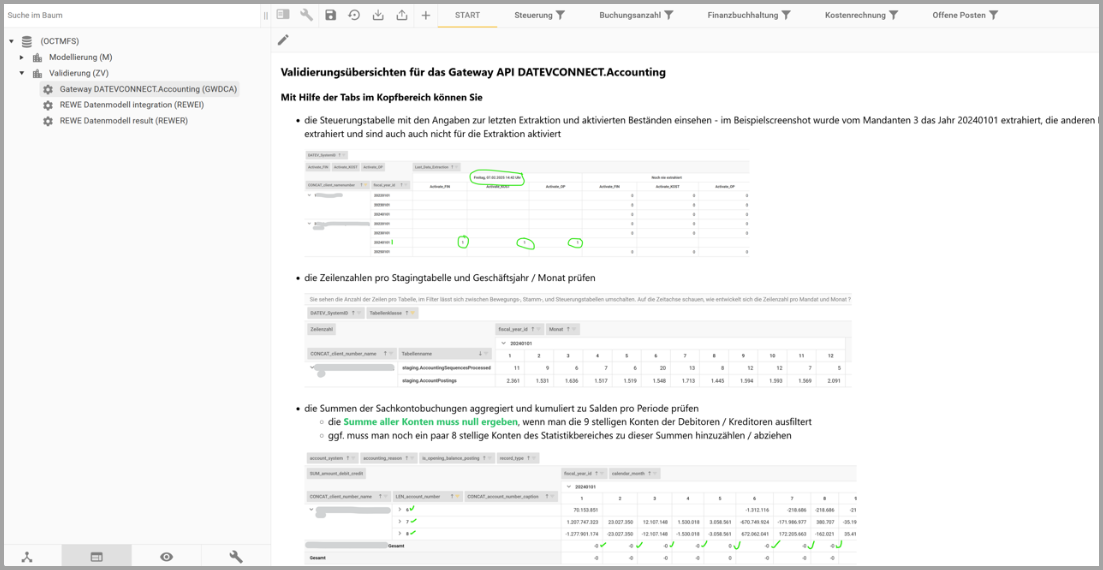The image size is (1103, 570).
Task: Click green text 'Summe aller Konten muss null ergeben'
Action: tap(431, 422)
